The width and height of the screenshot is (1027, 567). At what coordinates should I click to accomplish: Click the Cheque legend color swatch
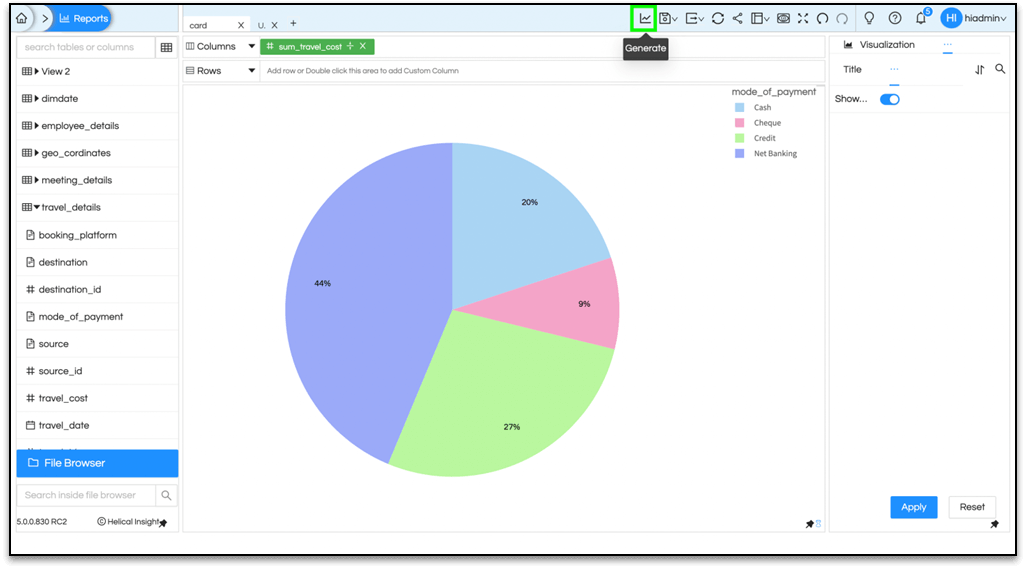739,122
